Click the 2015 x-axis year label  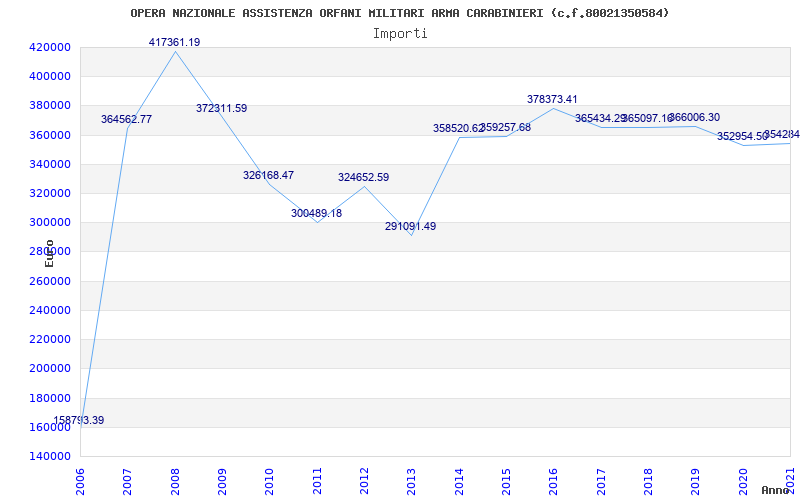click(x=506, y=482)
